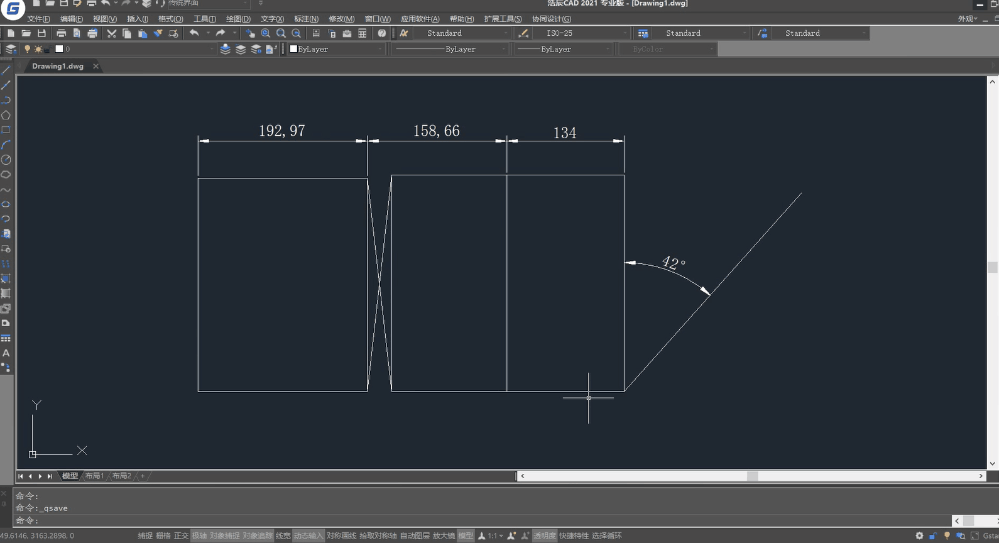Viewport: 999px width, 543px height.
Task: Click the Print Preview icon
Action: tap(76, 33)
